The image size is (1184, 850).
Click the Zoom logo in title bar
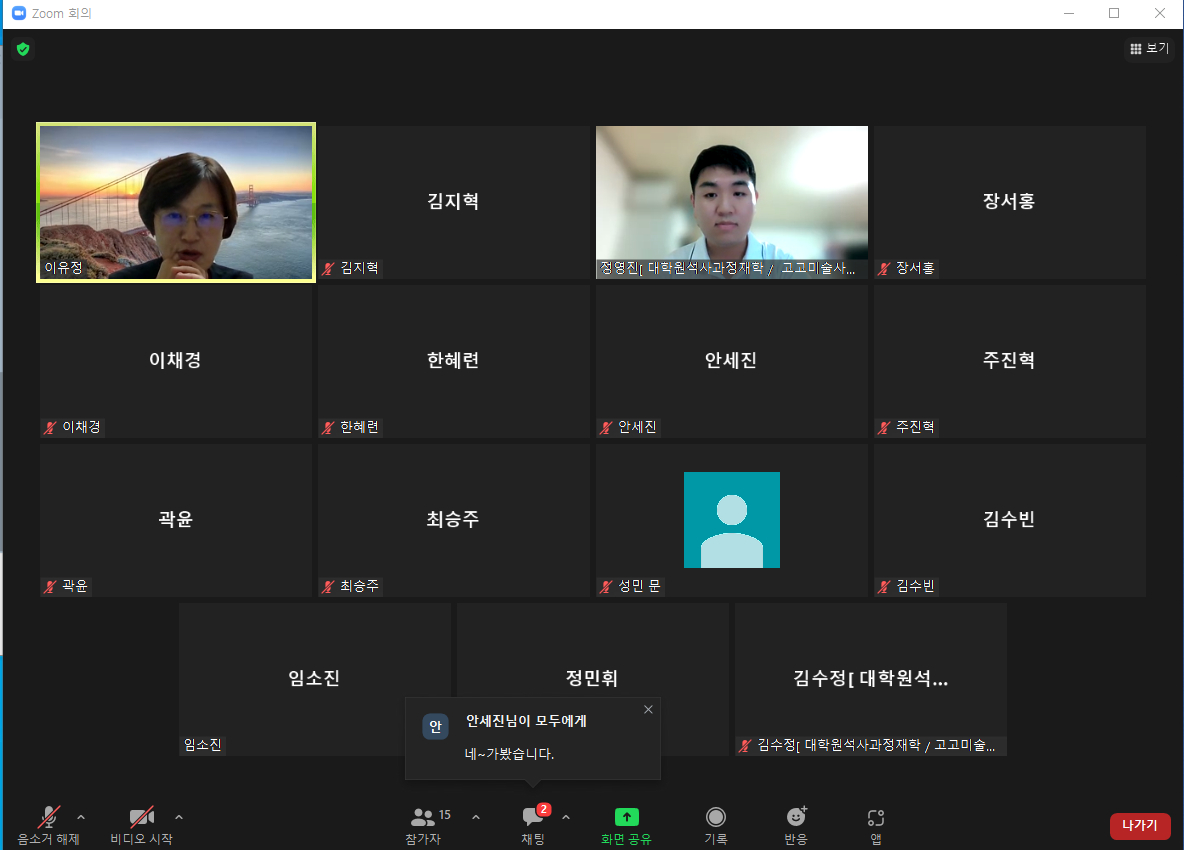pyautogui.click(x=17, y=14)
